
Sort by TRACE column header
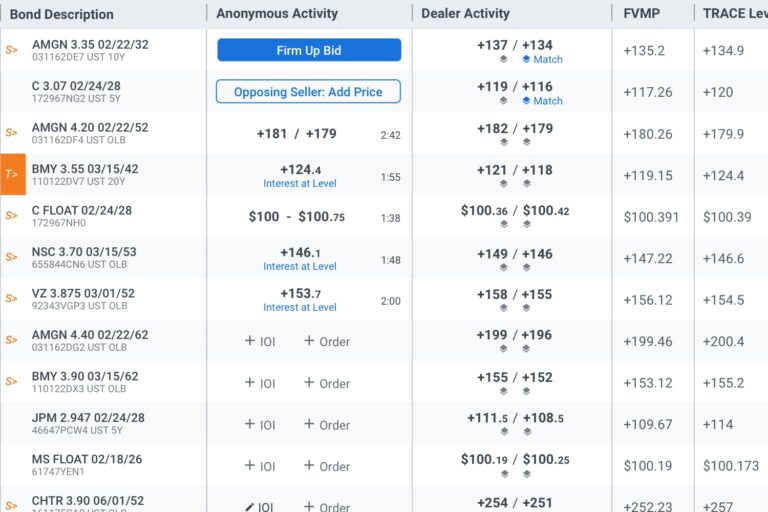[x=735, y=13]
